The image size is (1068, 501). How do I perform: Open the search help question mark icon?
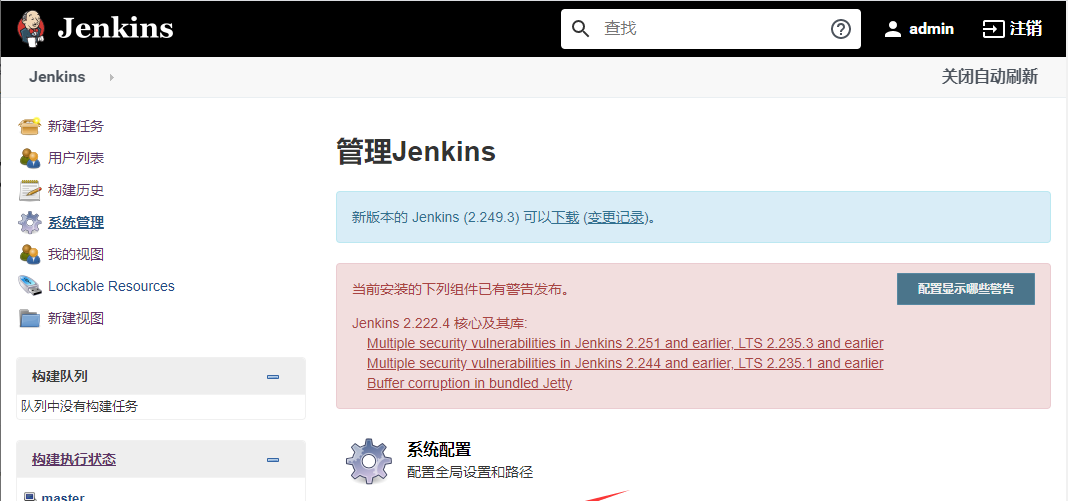tap(841, 29)
